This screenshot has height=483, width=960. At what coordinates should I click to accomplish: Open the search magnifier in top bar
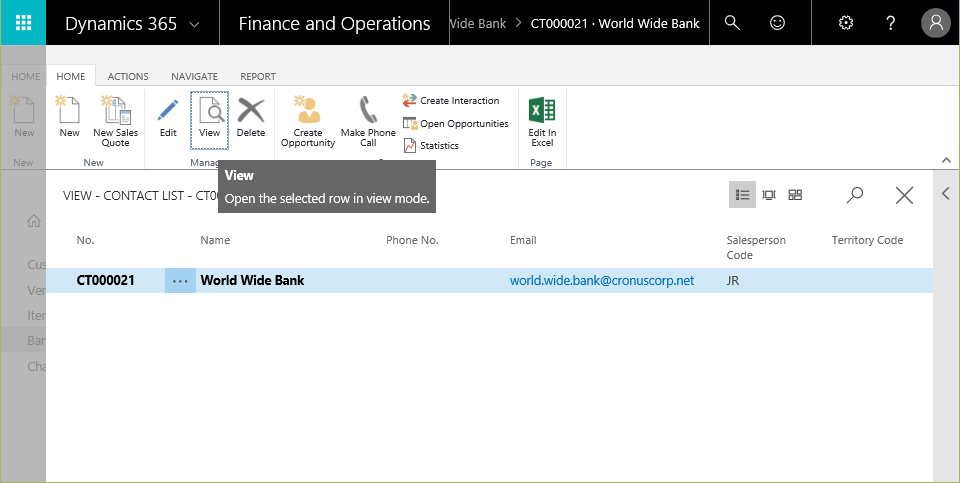click(x=732, y=23)
